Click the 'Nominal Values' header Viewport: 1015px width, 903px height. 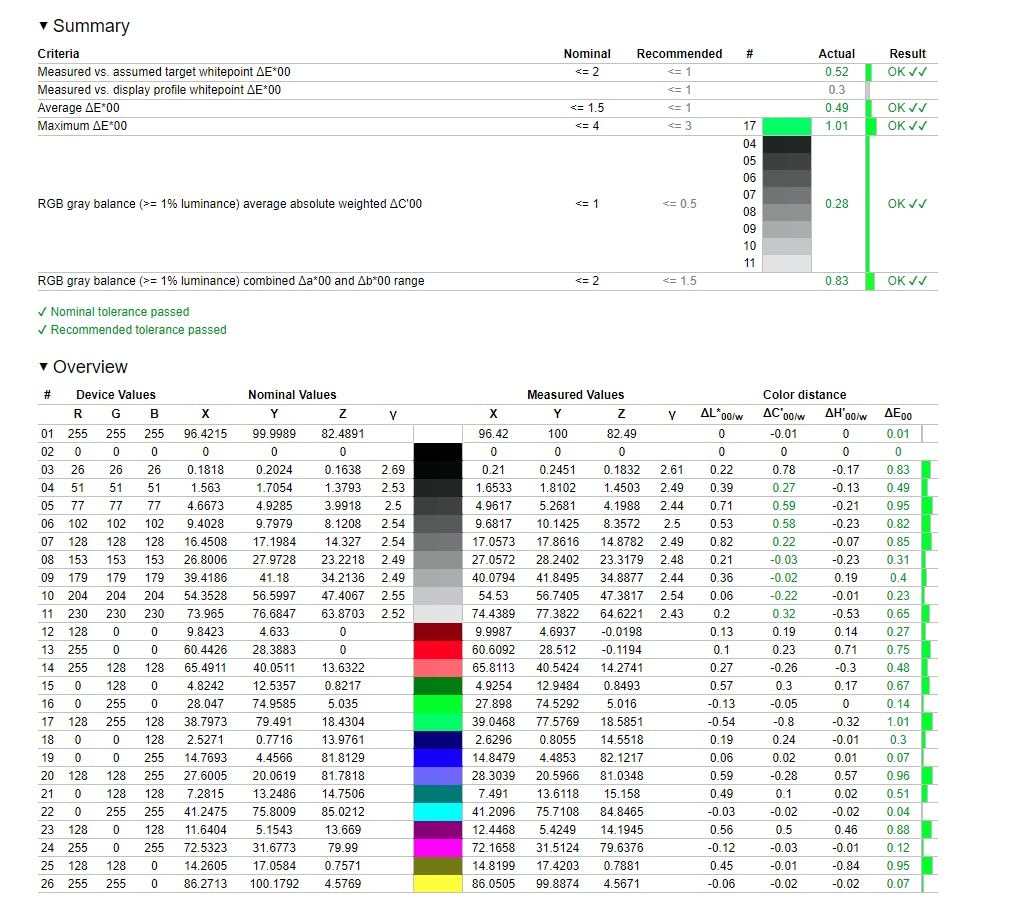[x=292, y=395]
